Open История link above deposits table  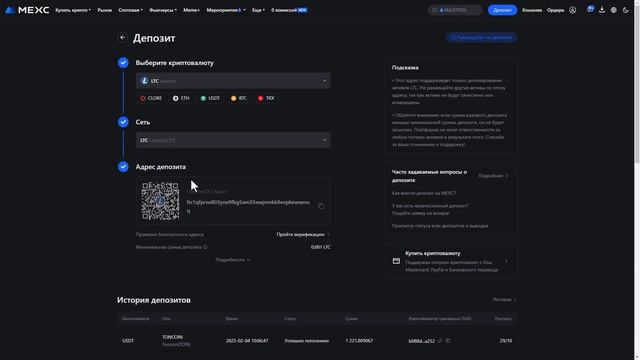504,299
